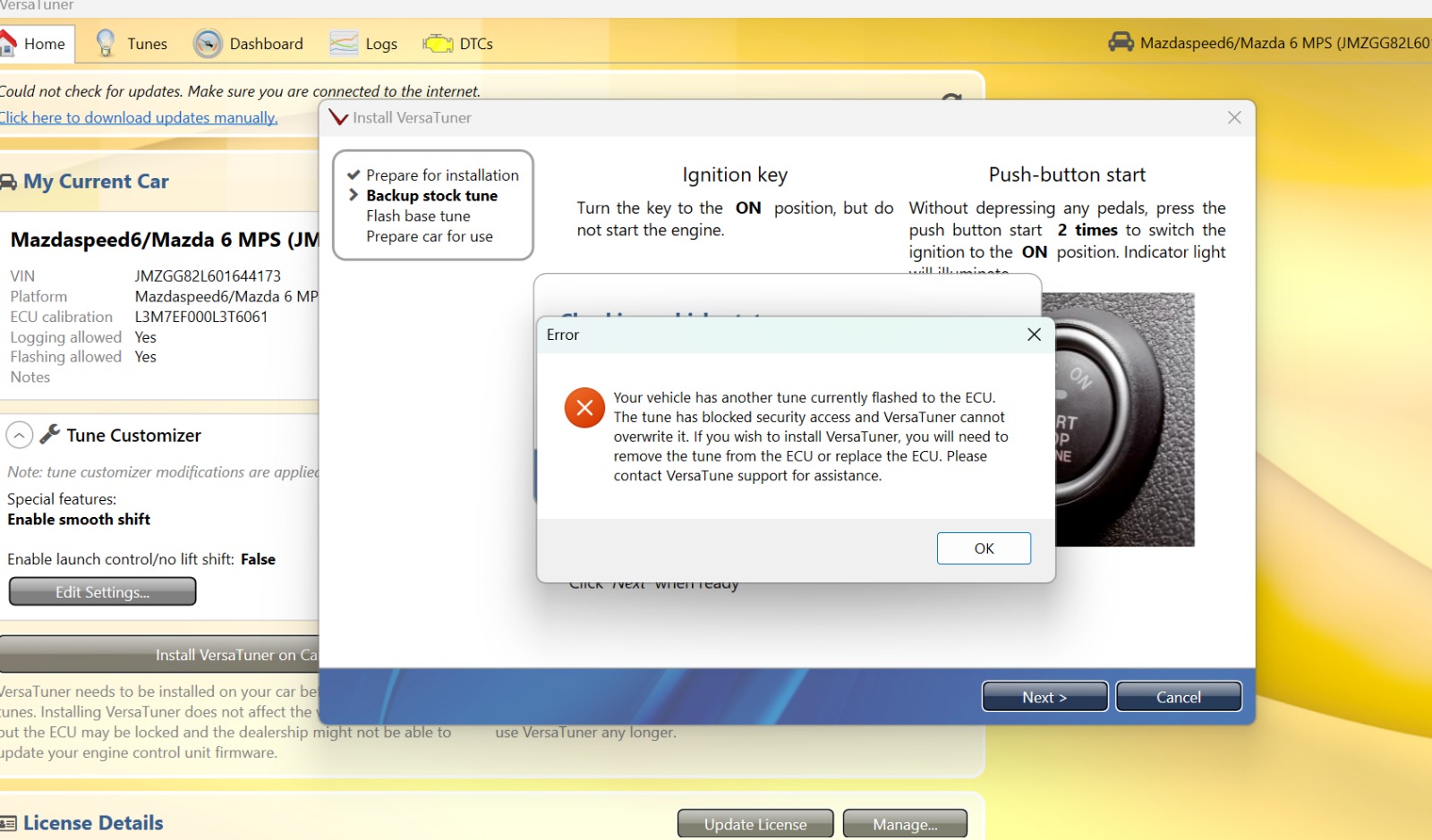
Task: Open the Dashboard tab
Action: (249, 43)
